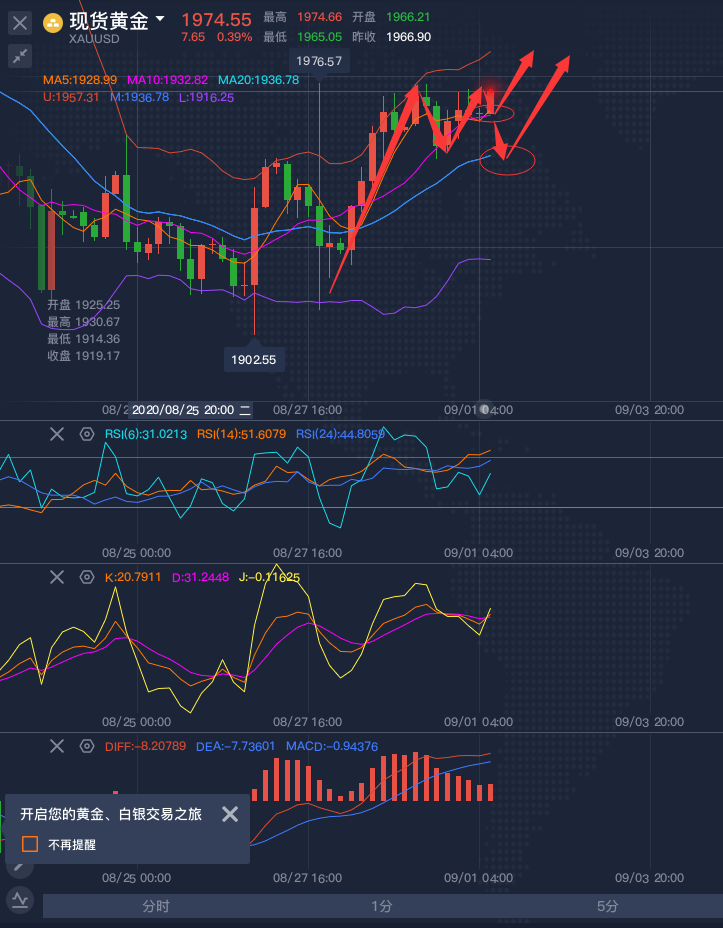723x928 pixels.
Task: Switch to the 1分 timeframe tab
Action: (x=381, y=906)
